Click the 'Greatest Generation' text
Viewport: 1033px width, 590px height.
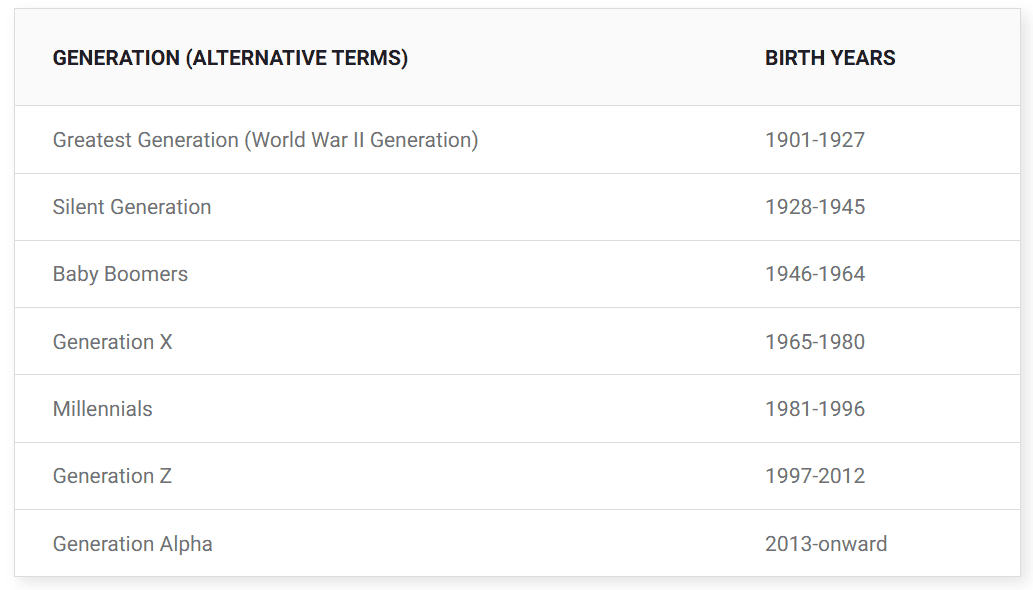tap(146, 140)
